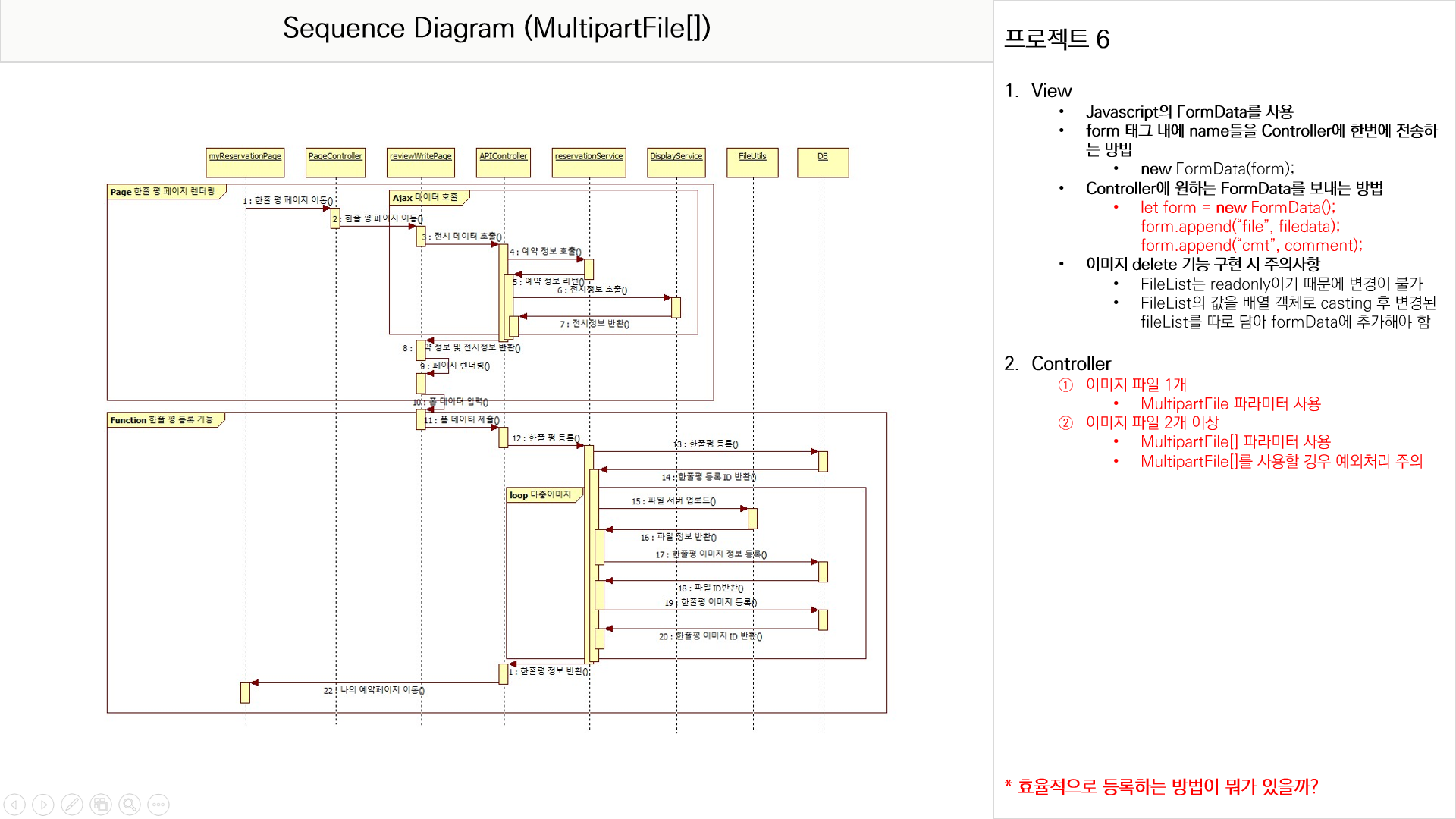Click the '2. Controller' heading
Image resolution: width=1456 pixels, height=819 pixels.
(1058, 363)
